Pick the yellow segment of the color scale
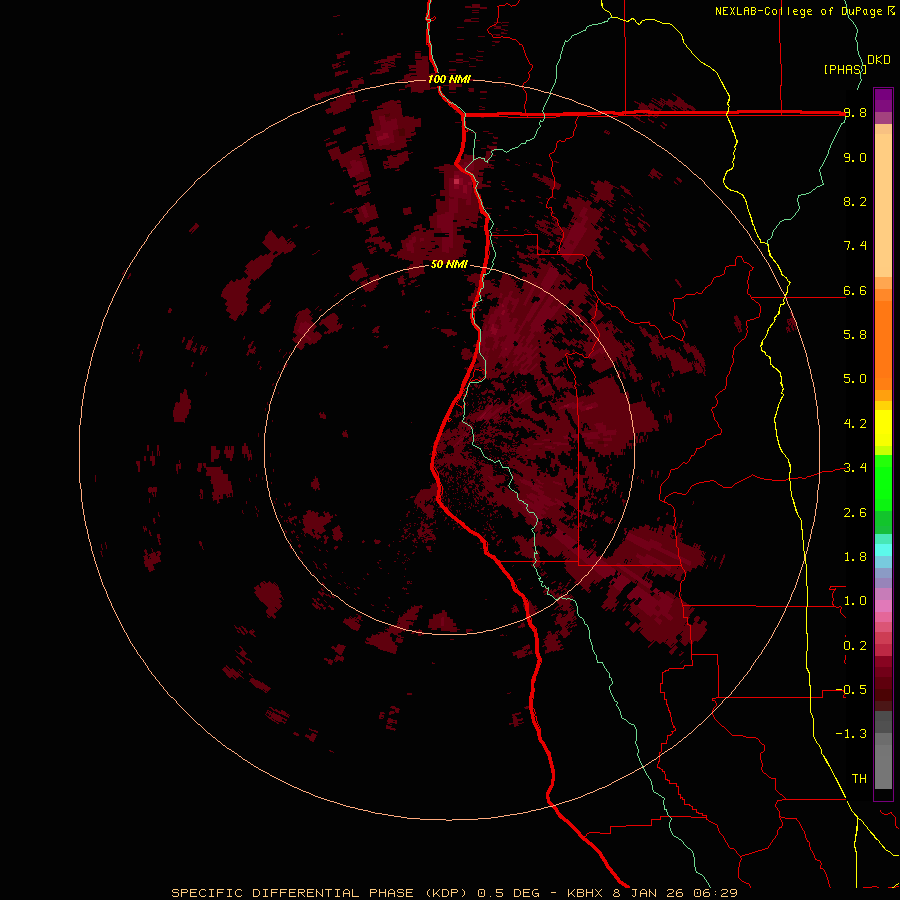Screen dimensions: 900x900 [x=883, y=428]
